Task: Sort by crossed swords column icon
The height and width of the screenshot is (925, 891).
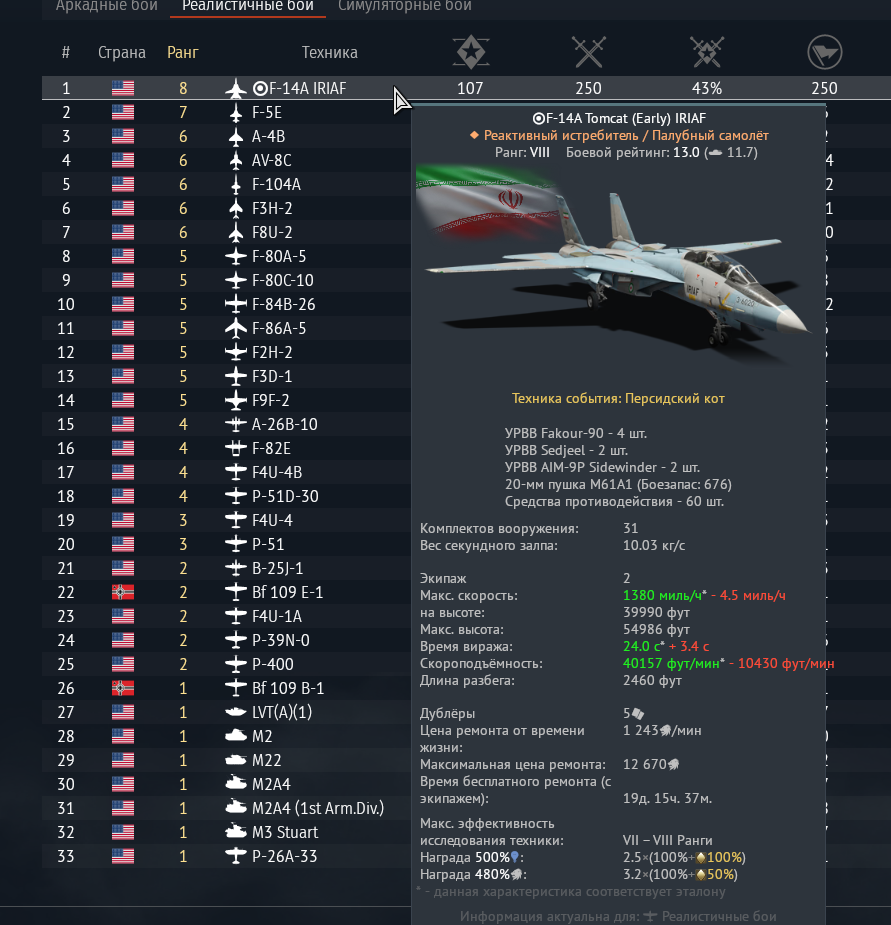Action: click(588, 52)
